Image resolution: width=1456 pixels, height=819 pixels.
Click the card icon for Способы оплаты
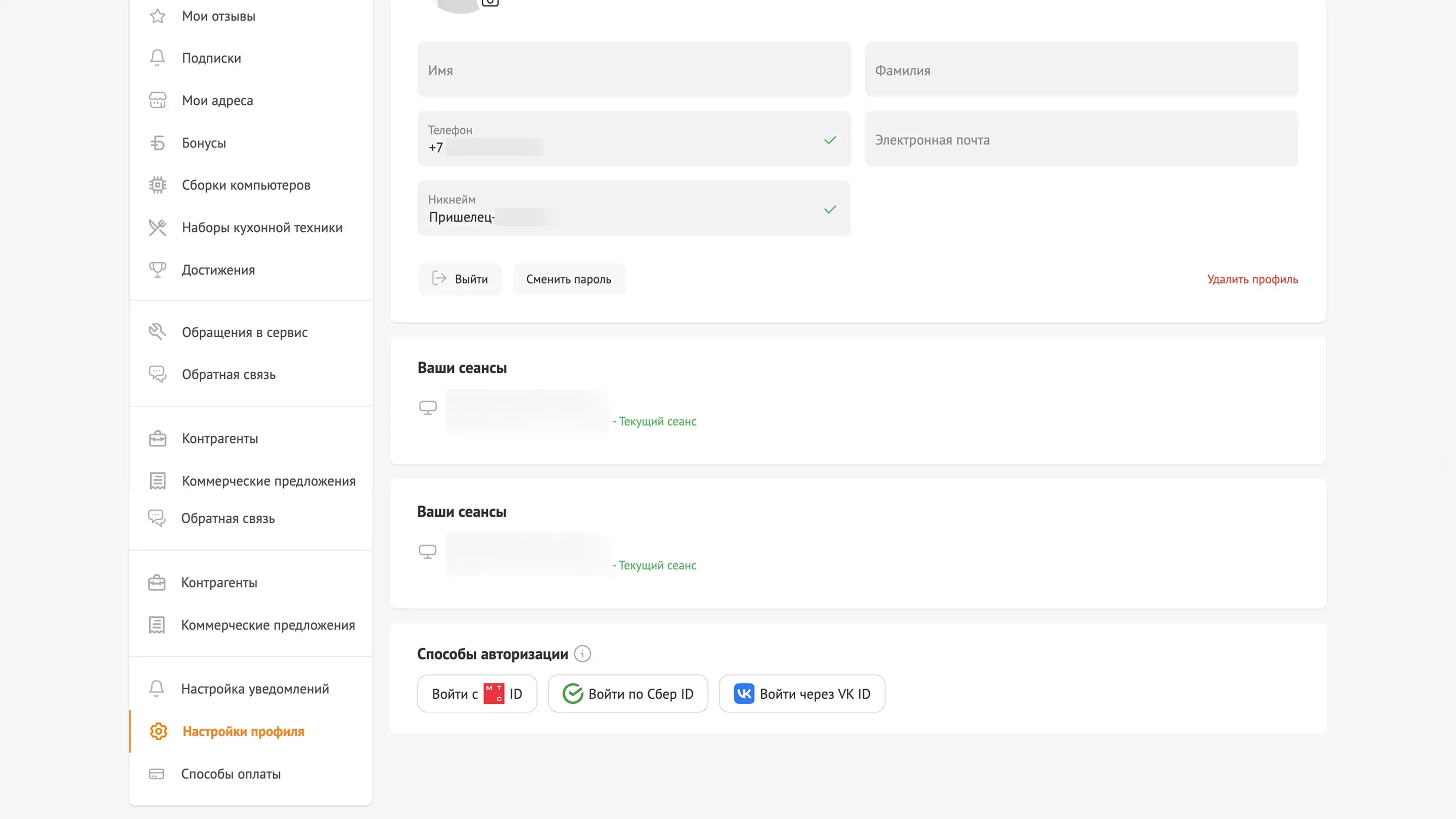coord(157,774)
